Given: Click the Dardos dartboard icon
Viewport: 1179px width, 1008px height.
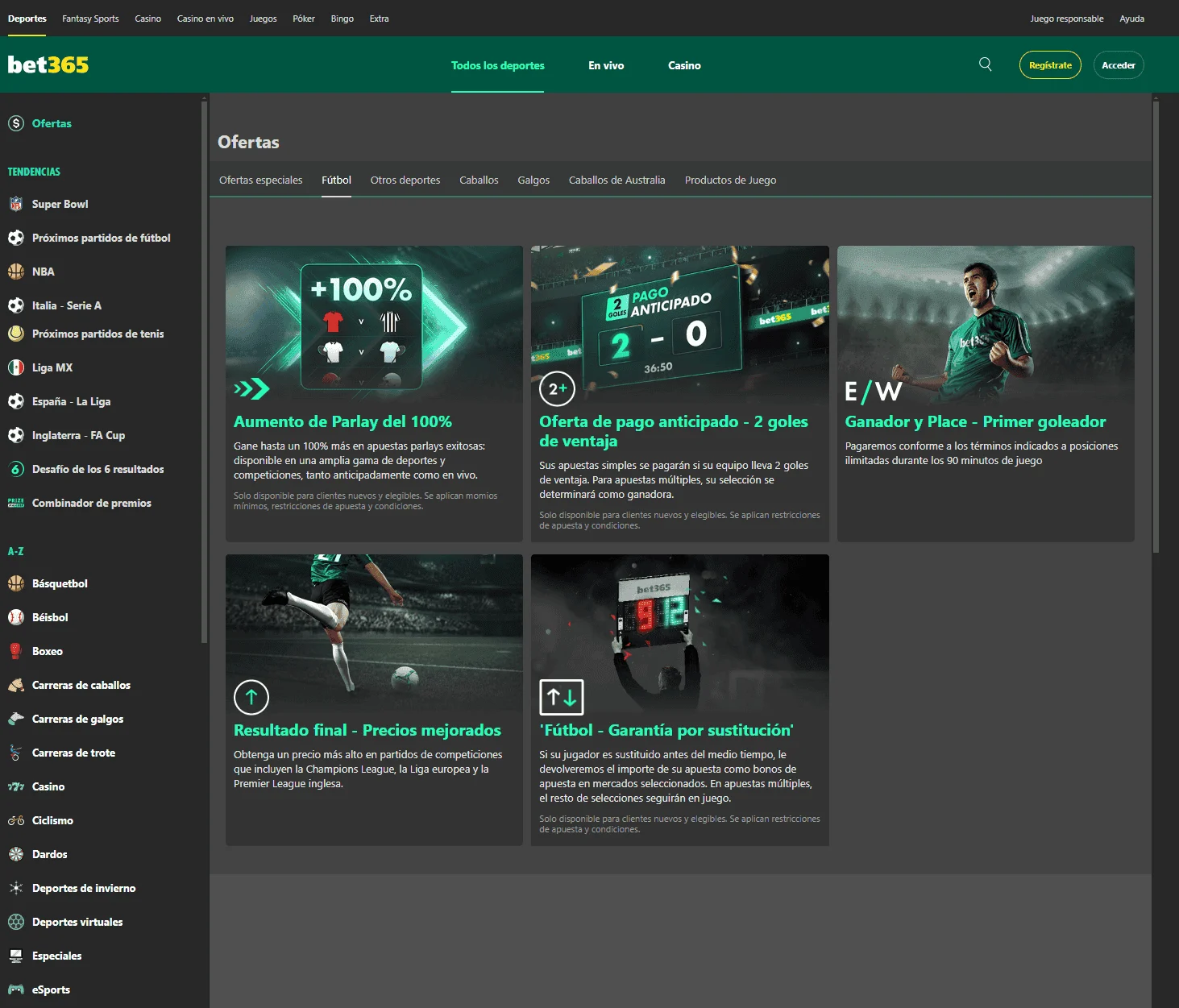Looking at the screenshot, I should point(16,854).
